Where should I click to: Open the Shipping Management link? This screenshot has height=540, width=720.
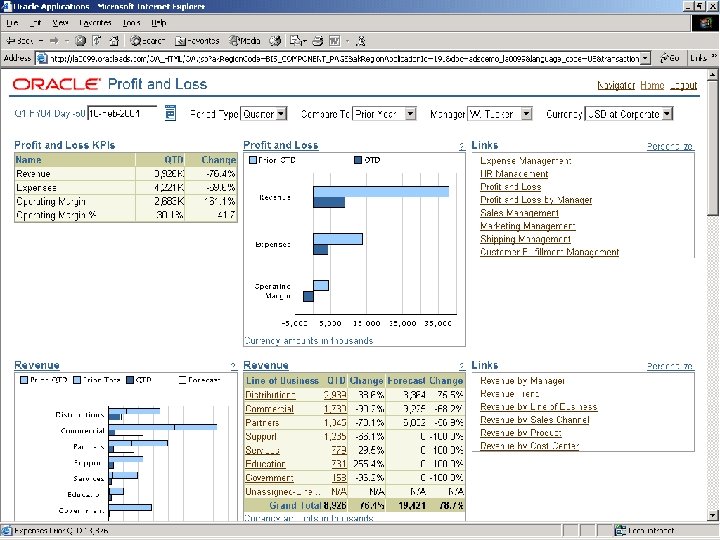[525, 239]
